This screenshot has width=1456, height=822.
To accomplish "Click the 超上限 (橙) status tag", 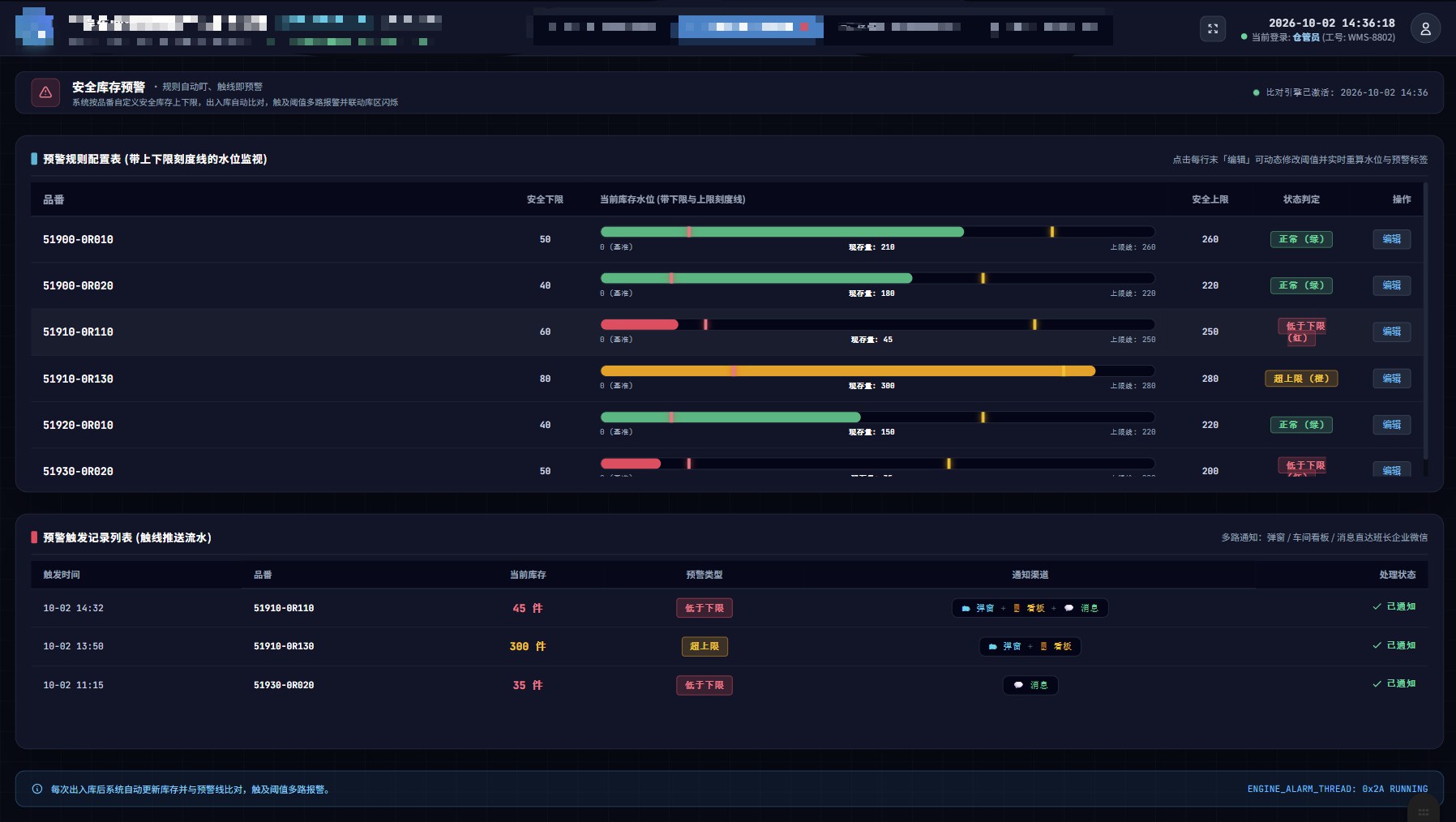I will pos(1301,379).
